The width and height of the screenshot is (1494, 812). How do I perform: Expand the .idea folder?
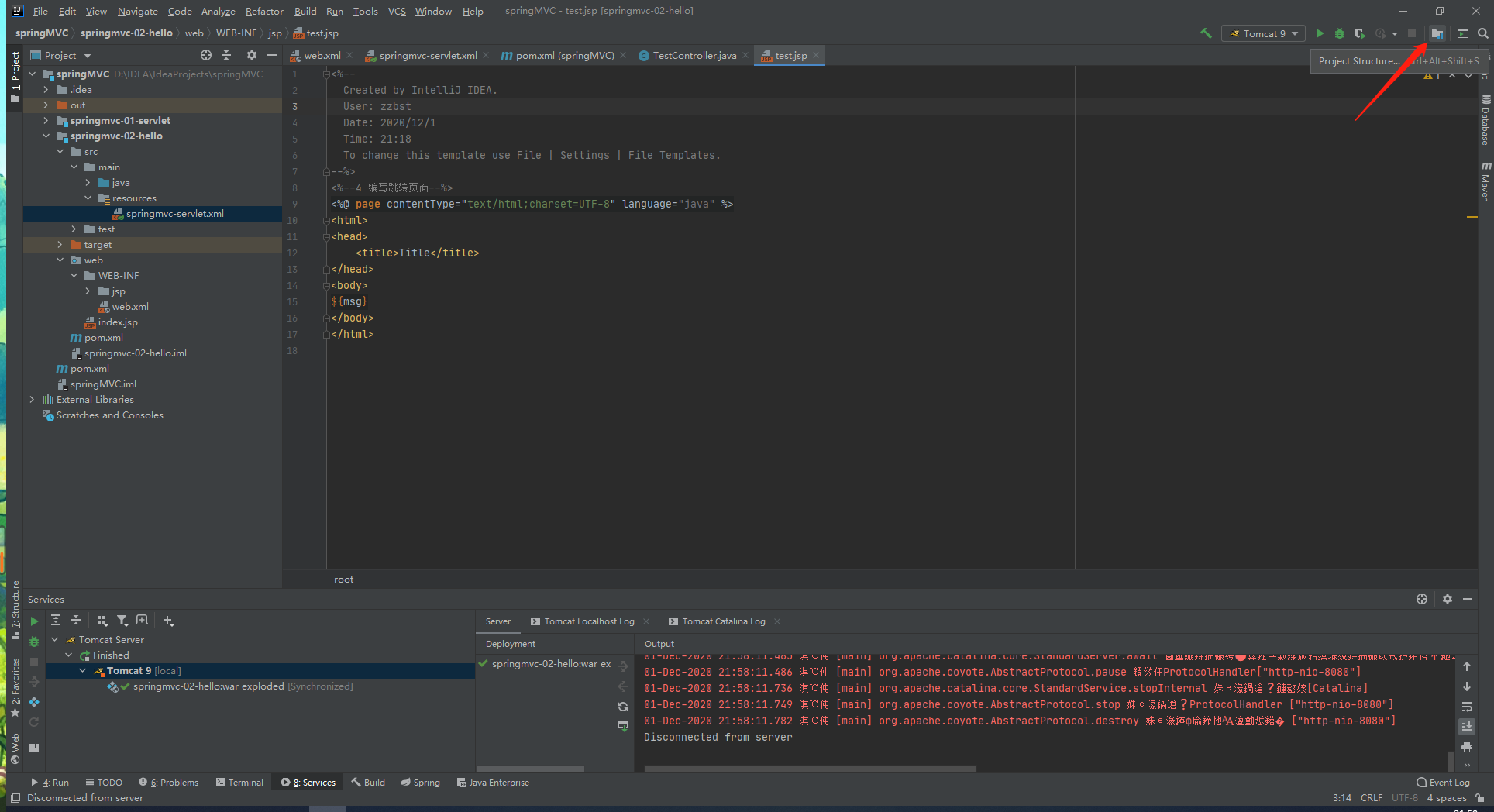[x=46, y=90]
